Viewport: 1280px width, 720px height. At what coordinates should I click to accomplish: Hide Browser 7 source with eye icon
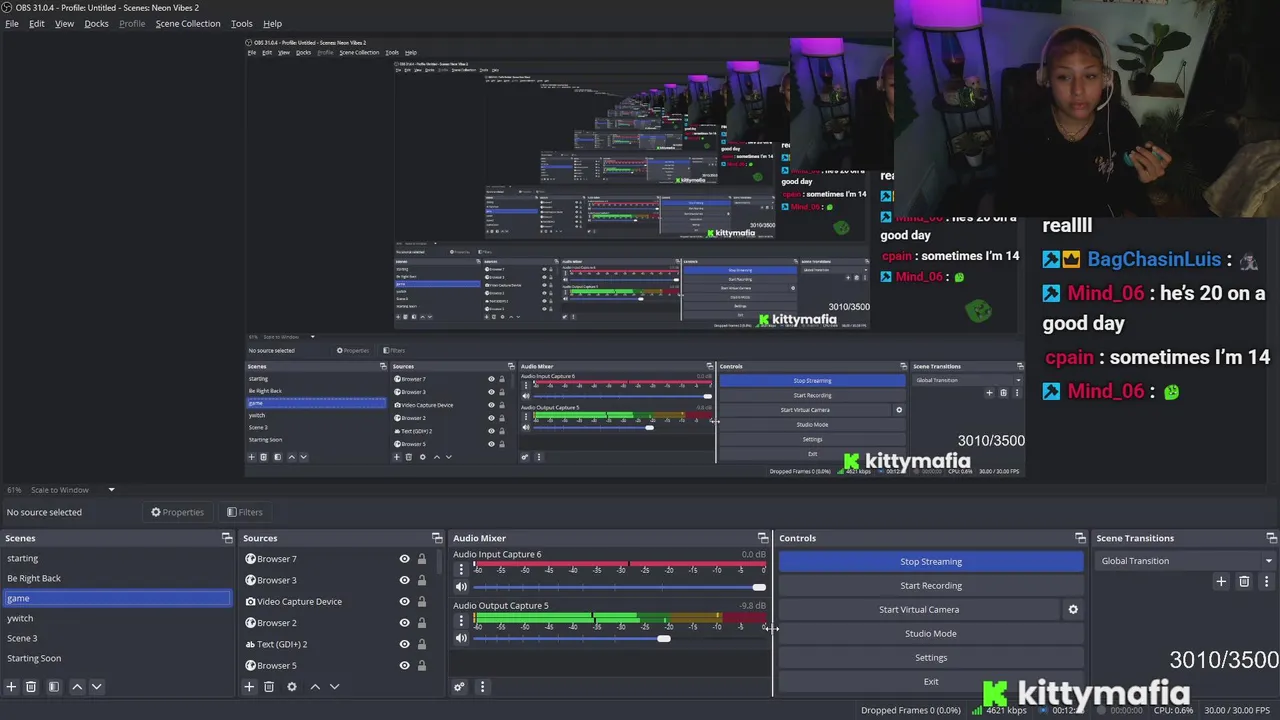(404, 559)
